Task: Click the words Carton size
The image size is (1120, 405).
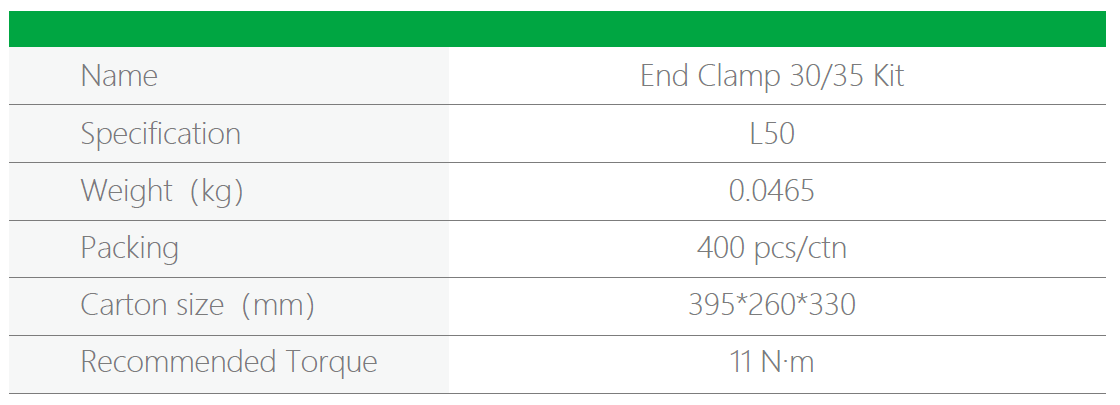Action: pos(152,305)
